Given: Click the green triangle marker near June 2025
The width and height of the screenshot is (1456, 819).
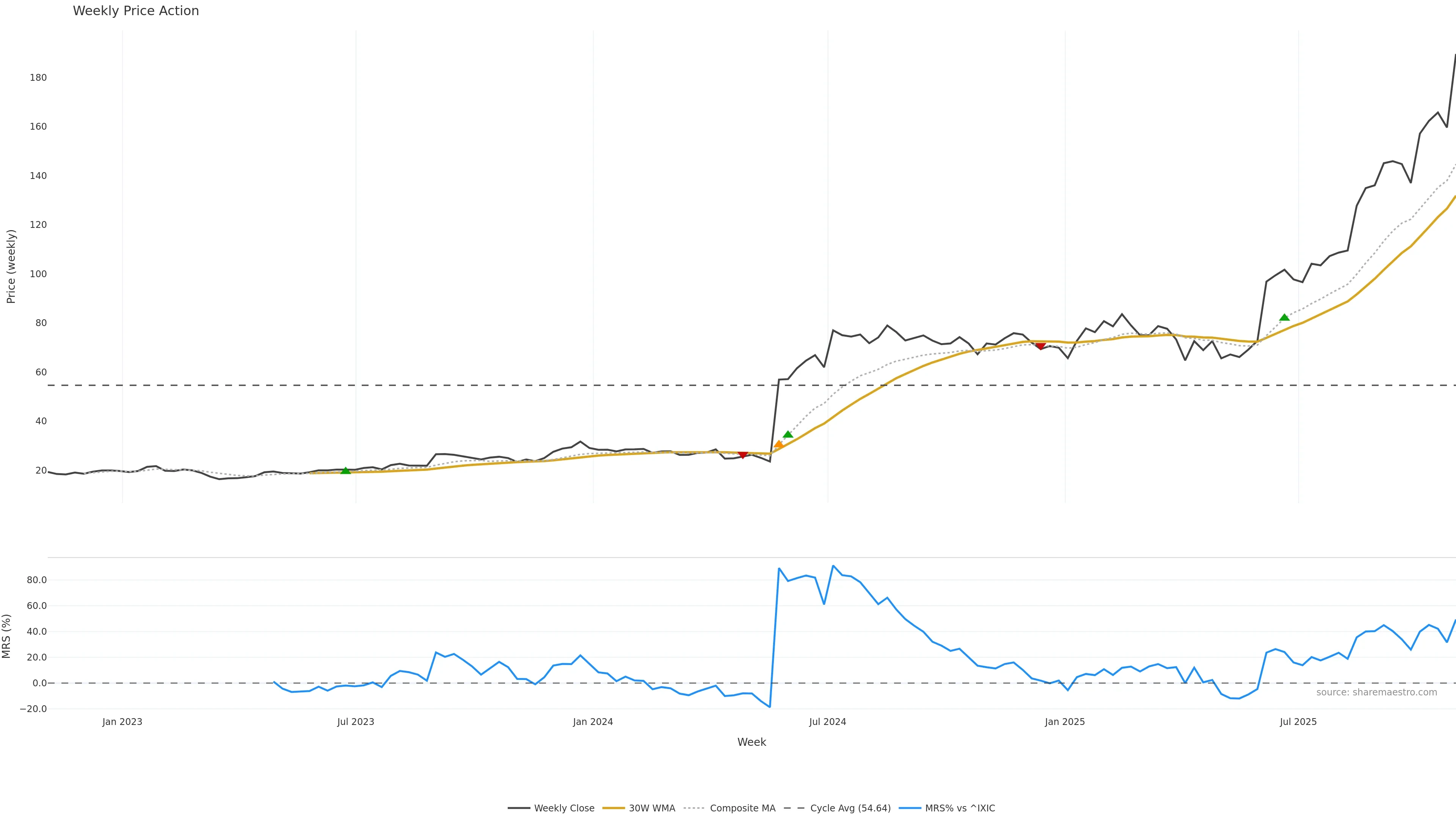Looking at the screenshot, I should click(x=1284, y=317).
